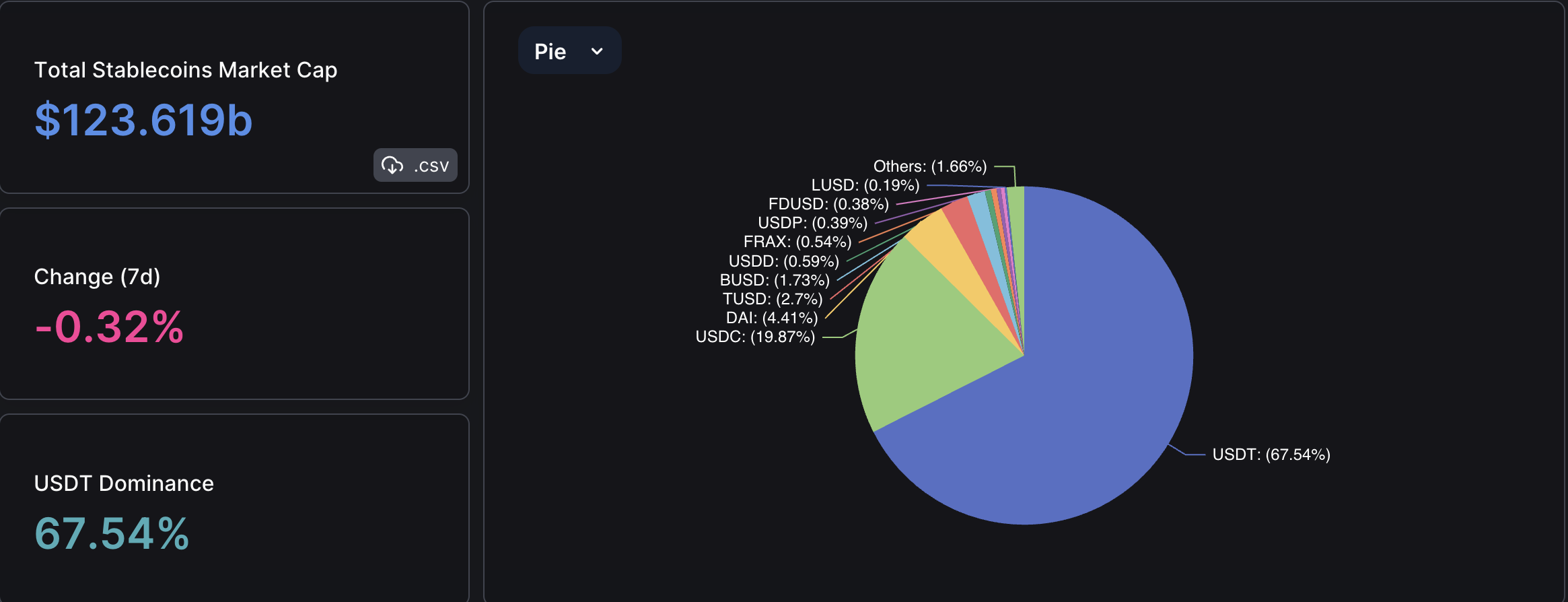
Task: Open the Pie chart type dropdown
Action: point(569,51)
